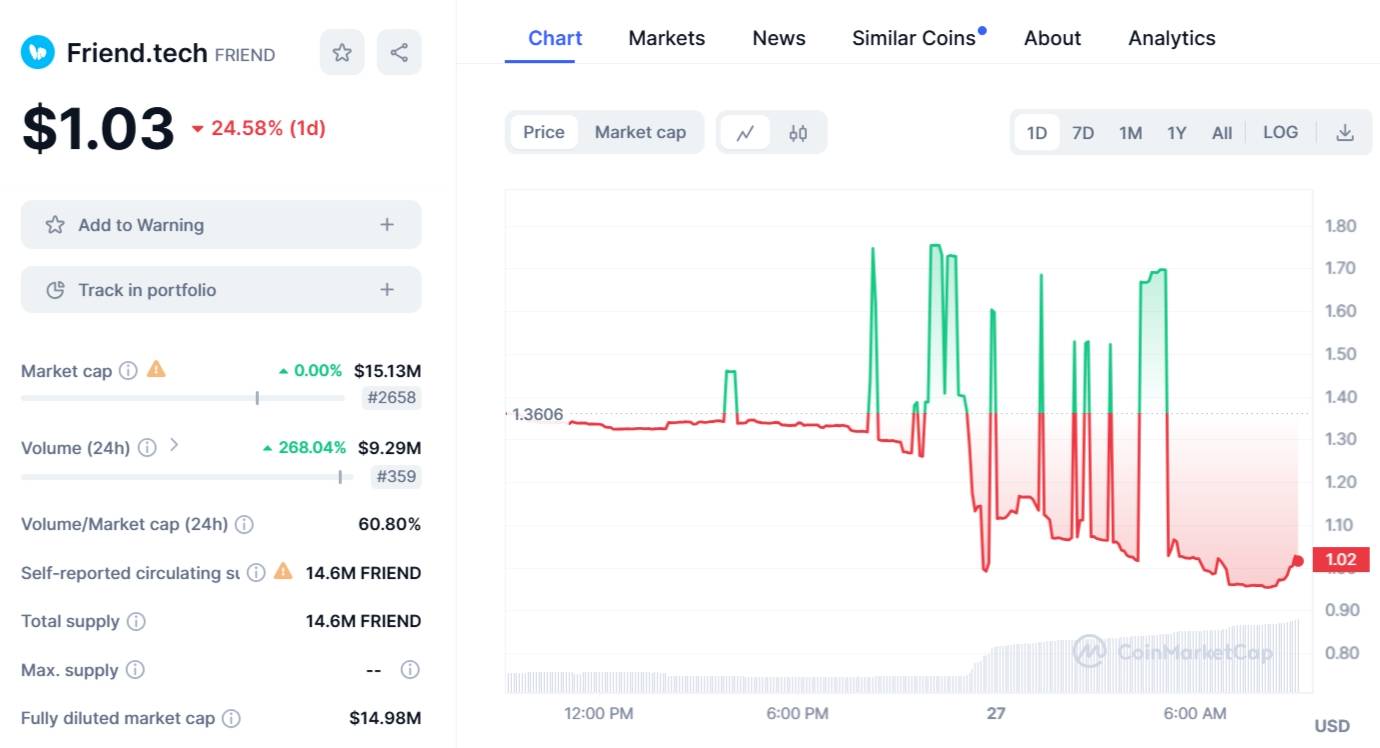Image resolution: width=1380 pixels, height=748 pixels.
Task: Click the $1.03 price value
Action: 98,128
